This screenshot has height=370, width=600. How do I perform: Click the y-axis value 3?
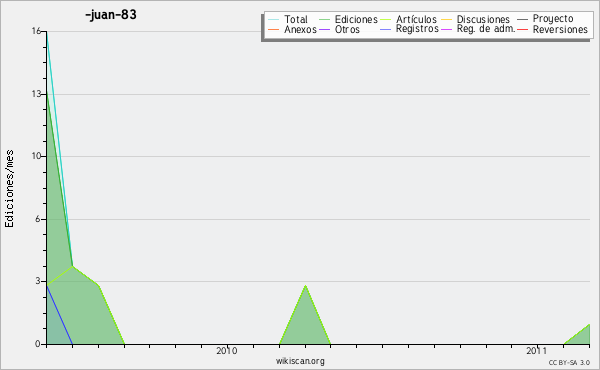pyautogui.click(x=38, y=281)
